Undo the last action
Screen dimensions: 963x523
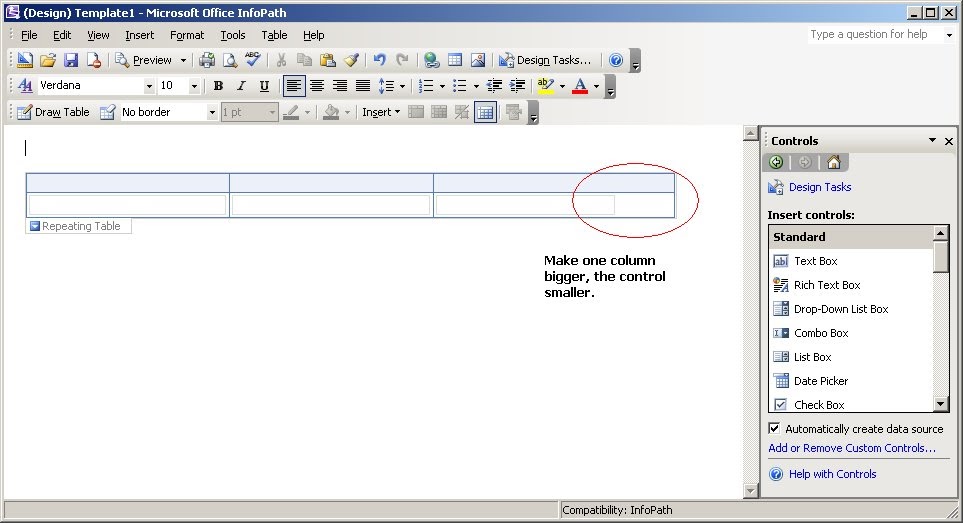pyautogui.click(x=380, y=60)
